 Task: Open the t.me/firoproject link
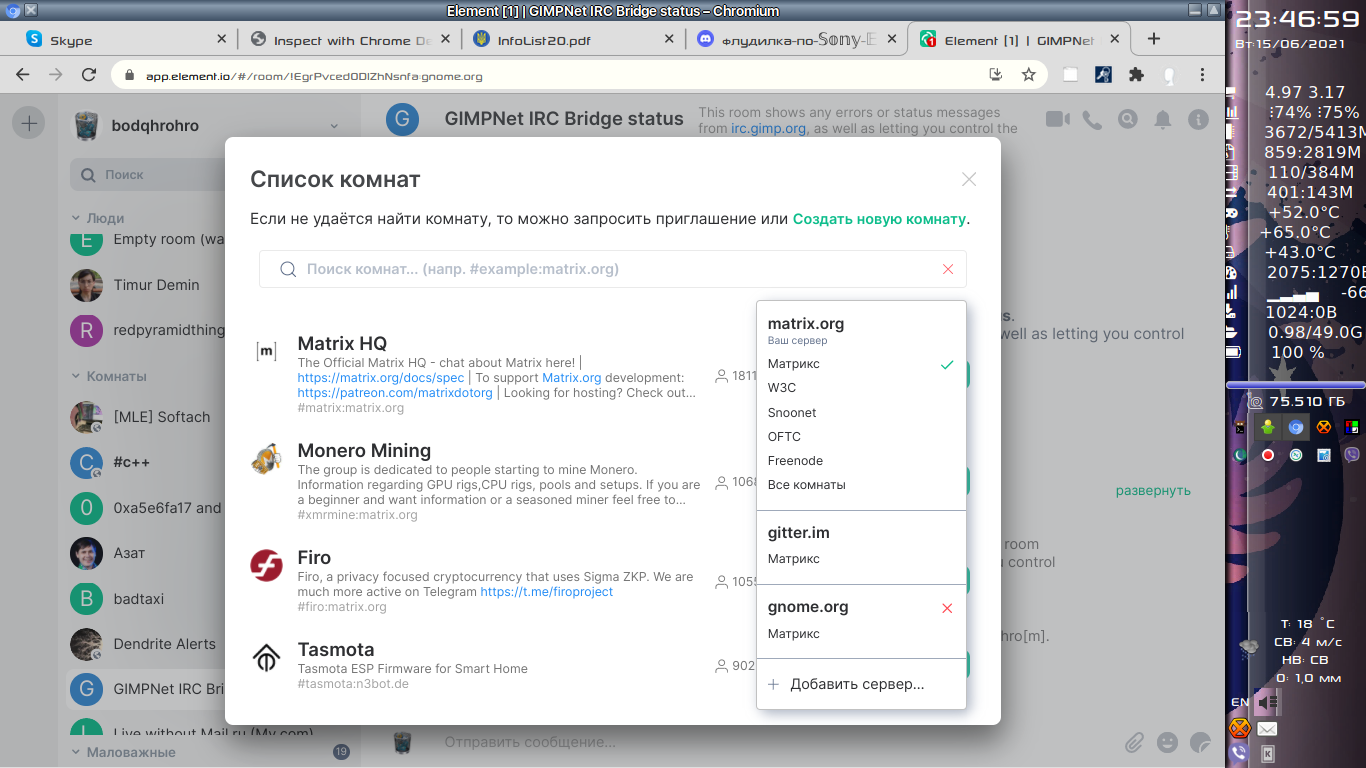(x=547, y=592)
